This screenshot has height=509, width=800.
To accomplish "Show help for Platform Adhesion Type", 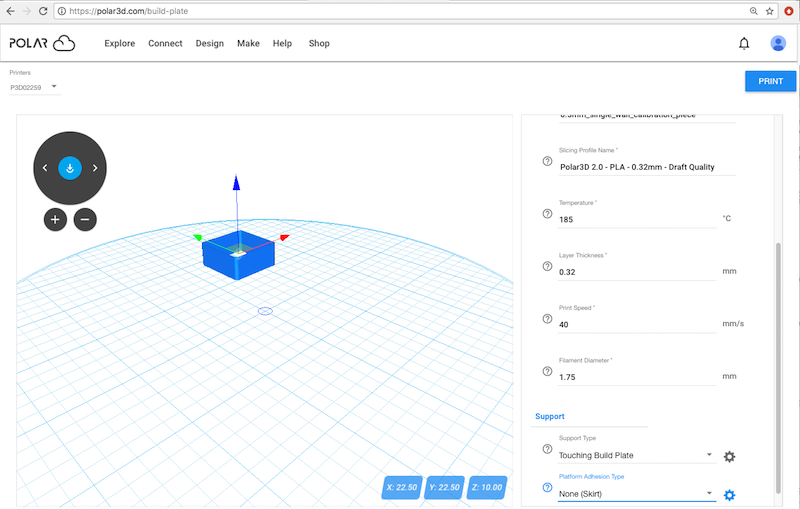I will [x=547, y=487].
